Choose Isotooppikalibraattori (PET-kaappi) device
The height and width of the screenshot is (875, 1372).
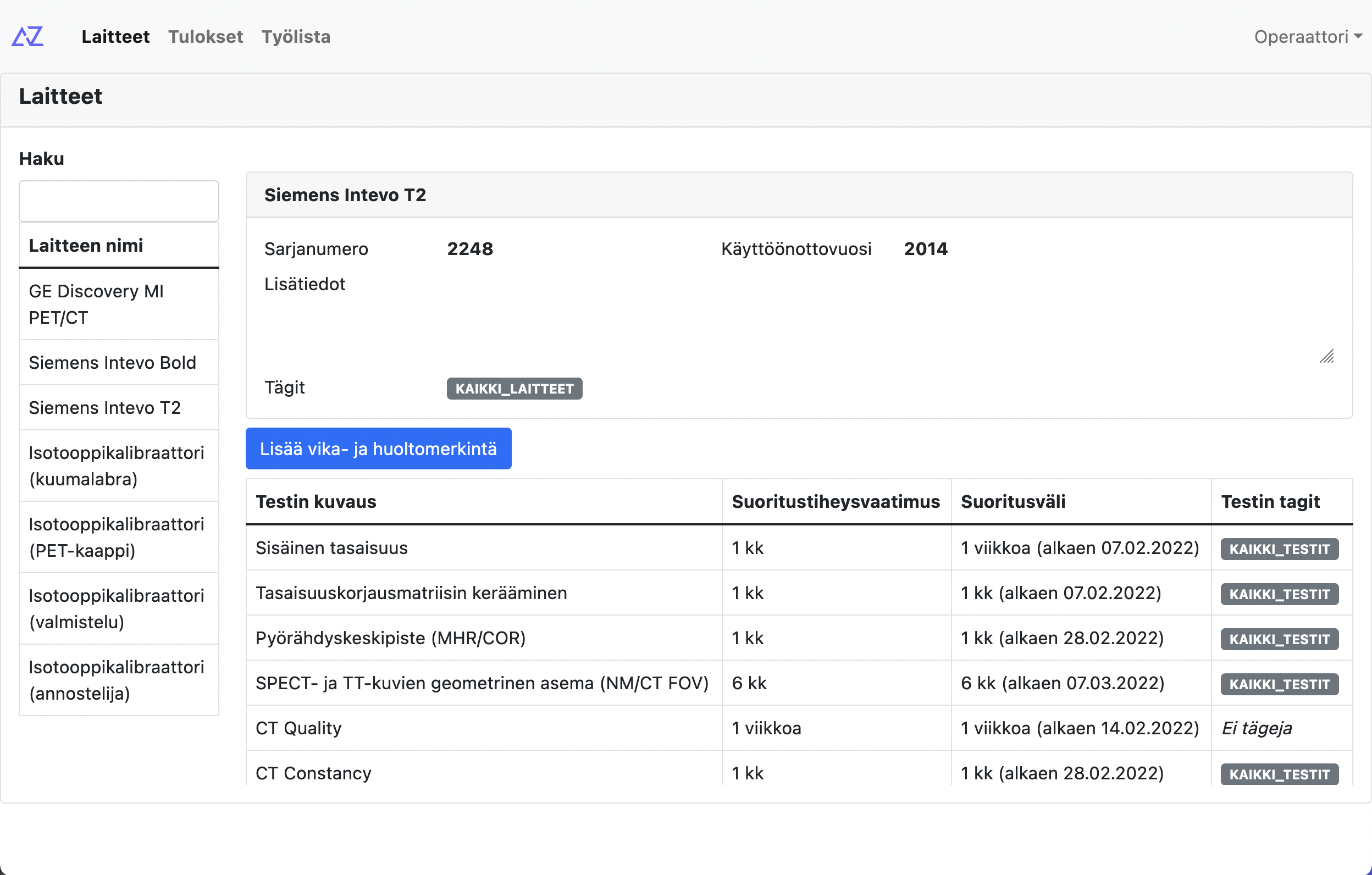(119, 537)
